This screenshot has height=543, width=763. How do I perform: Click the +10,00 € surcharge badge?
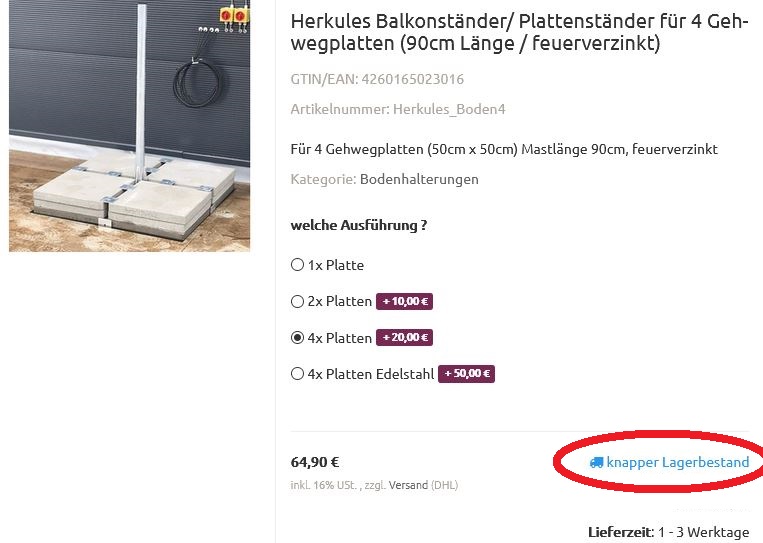[x=404, y=301]
